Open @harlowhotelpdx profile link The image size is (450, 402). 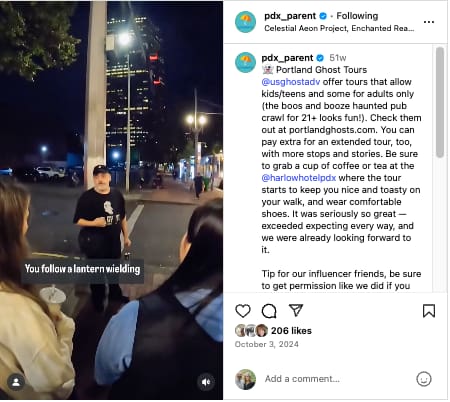(299, 178)
